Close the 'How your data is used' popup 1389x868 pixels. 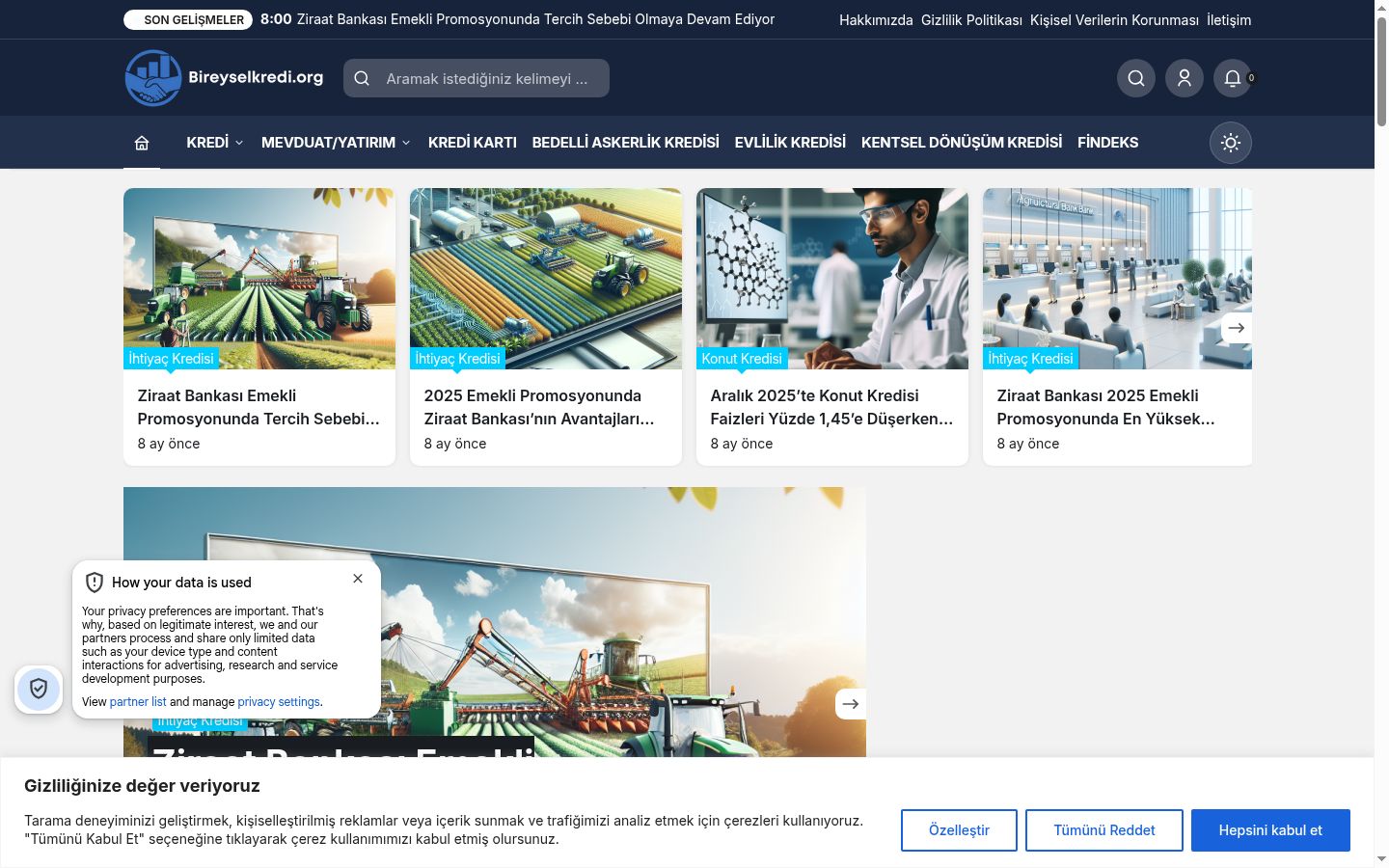[x=358, y=579]
